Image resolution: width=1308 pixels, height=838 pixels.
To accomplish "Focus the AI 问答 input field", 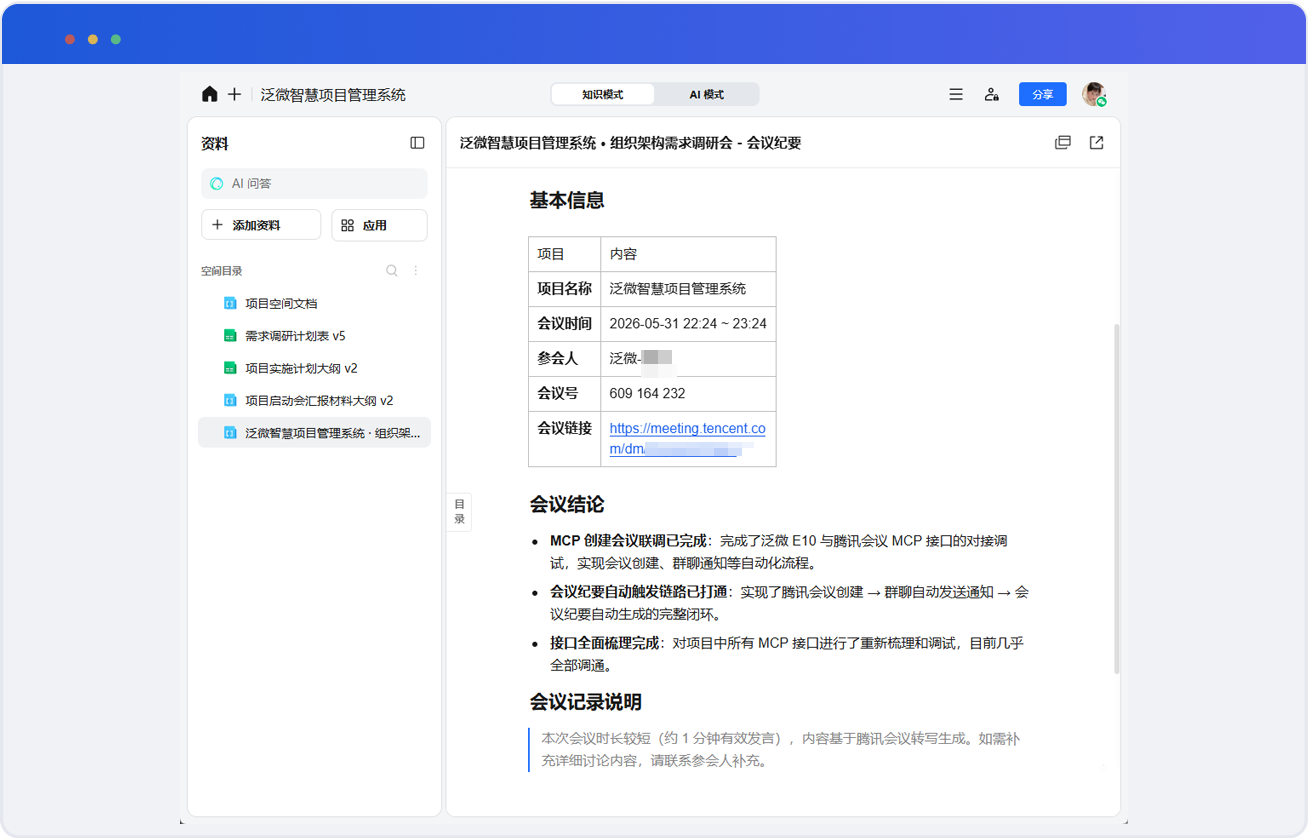I will 314,184.
